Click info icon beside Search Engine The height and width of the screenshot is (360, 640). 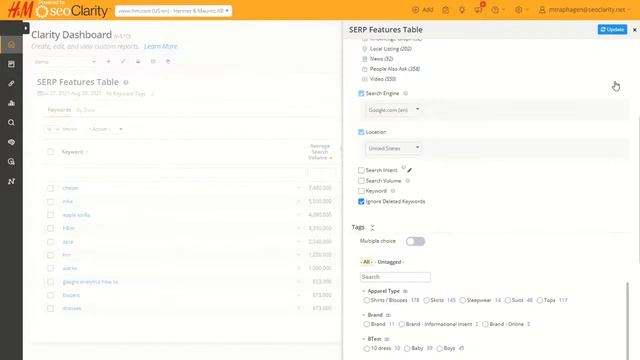pos(406,93)
